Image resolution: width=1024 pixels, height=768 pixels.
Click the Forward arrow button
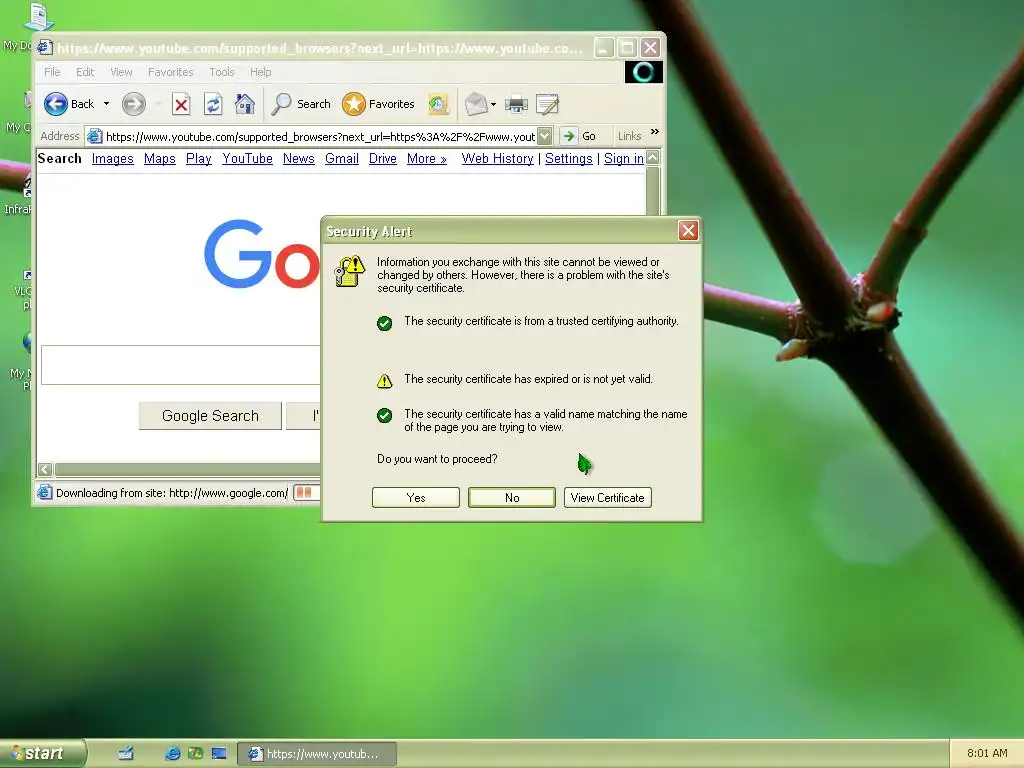(x=134, y=104)
